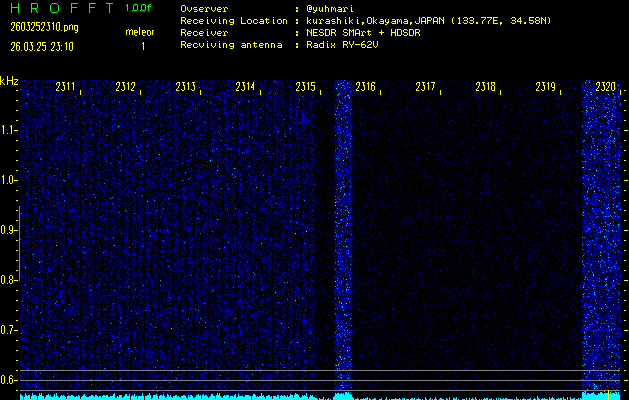Click the meteor count label
The height and width of the screenshot is (400, 629).
(139, 32)
